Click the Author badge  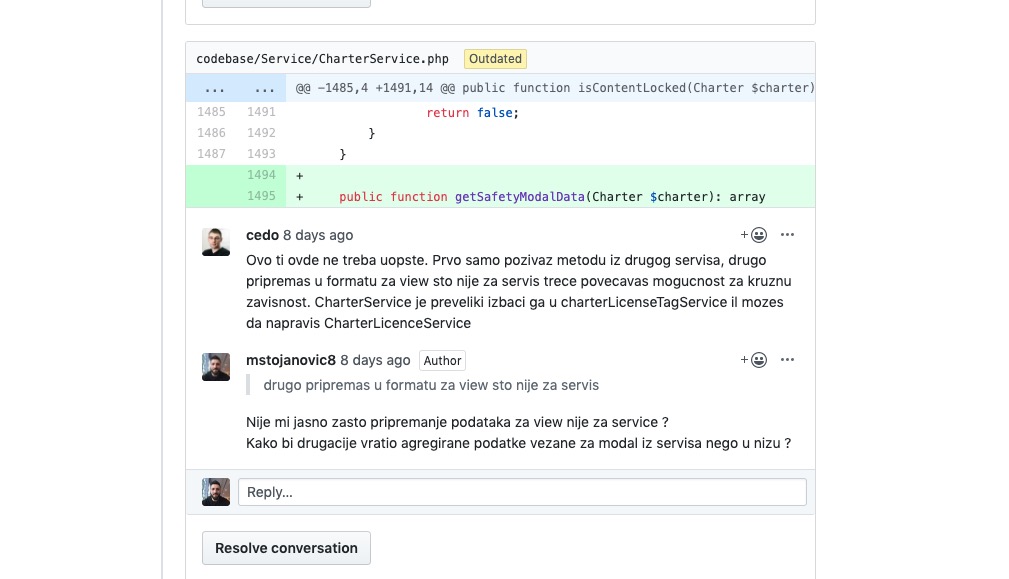pos(442,360)
